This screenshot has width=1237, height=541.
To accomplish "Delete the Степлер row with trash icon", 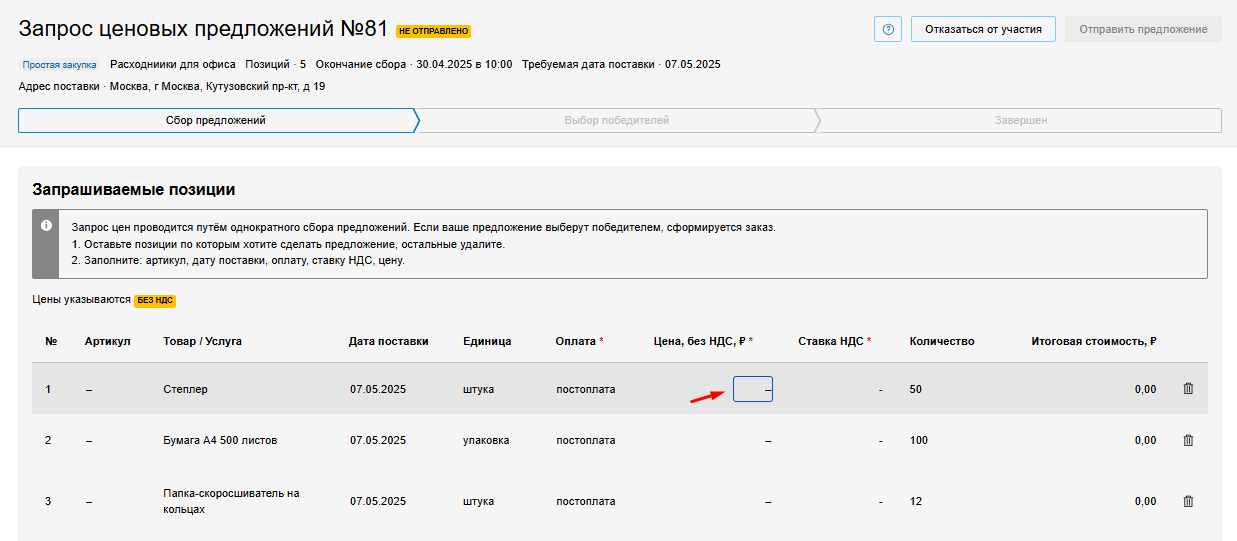I will coord(1188,389).
